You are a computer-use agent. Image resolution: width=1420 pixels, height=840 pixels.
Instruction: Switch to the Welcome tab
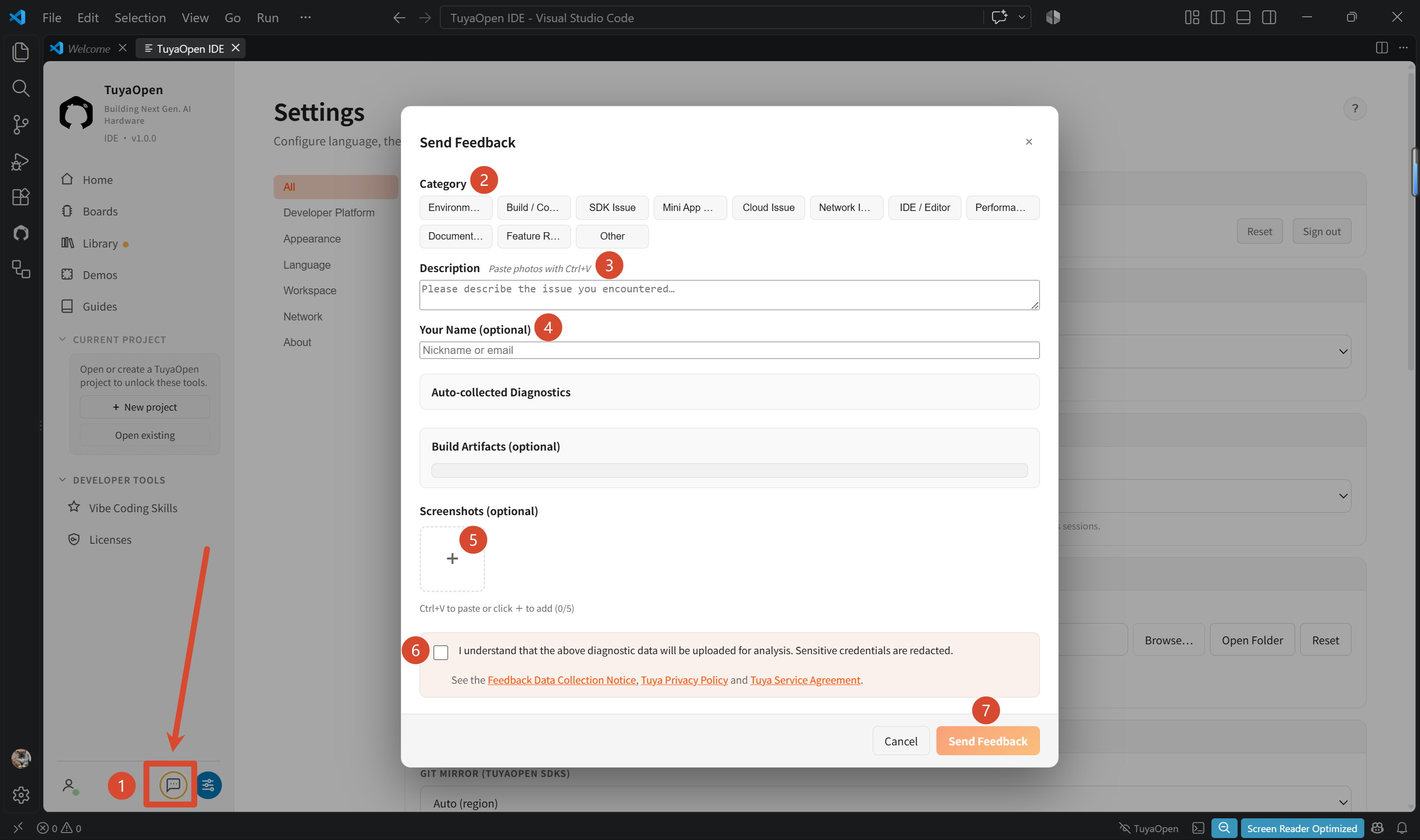coord(89,48)
